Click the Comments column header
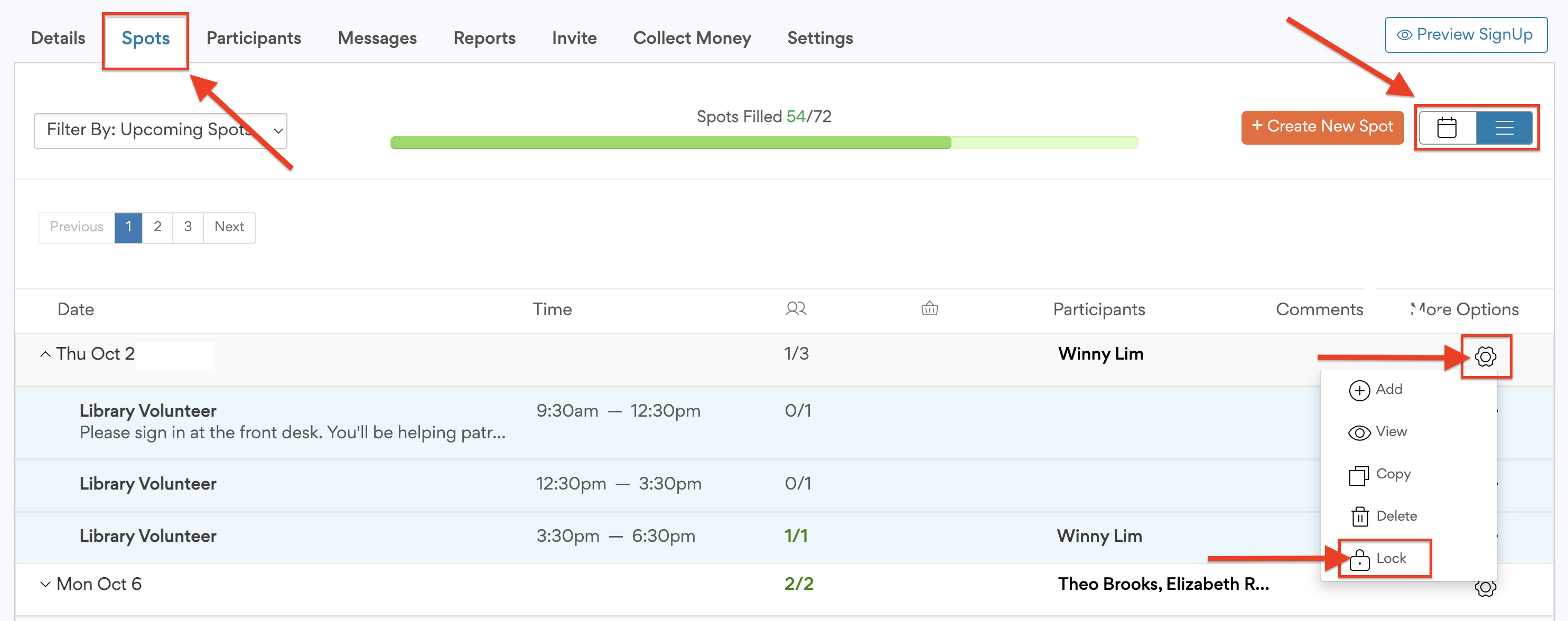The height and width of the screenshot is (621, 1568). pos(1319,309)
